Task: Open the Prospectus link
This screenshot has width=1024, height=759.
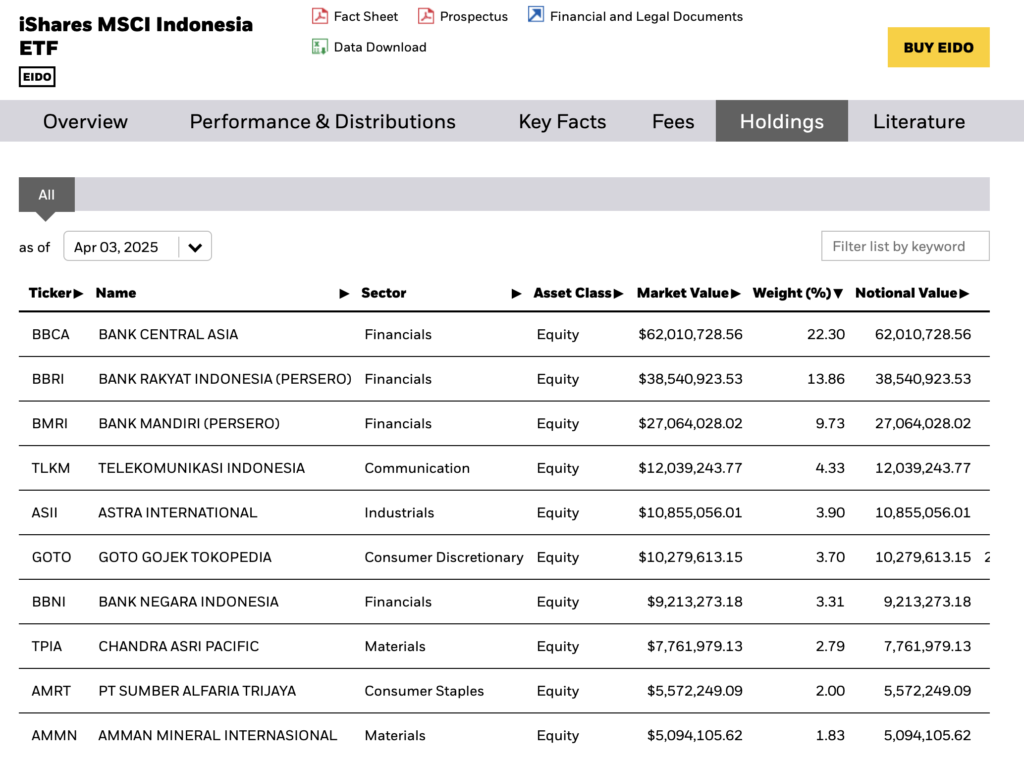Action: click(473, 16)
